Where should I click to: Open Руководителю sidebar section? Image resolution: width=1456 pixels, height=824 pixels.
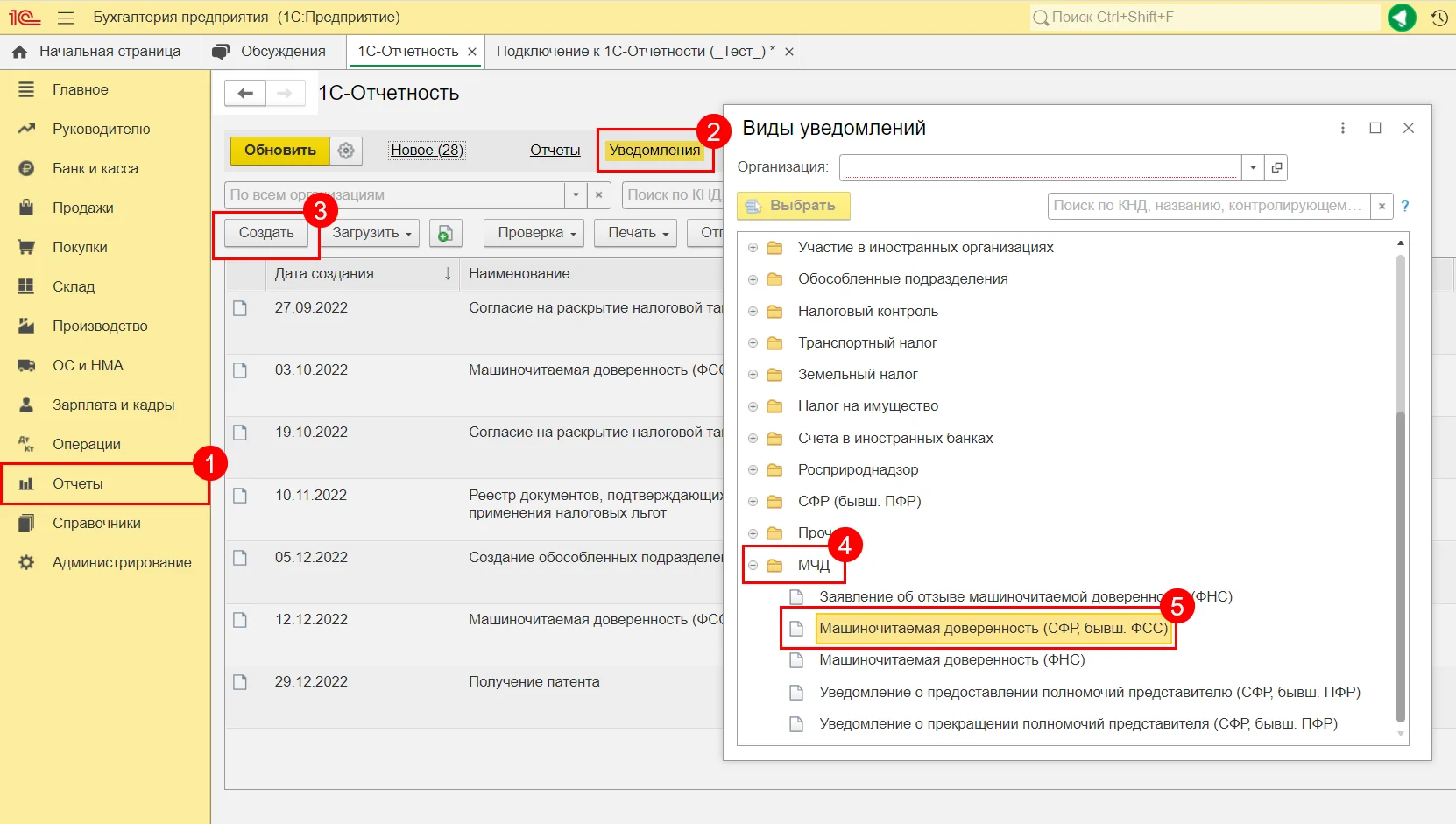click(101, 129)
